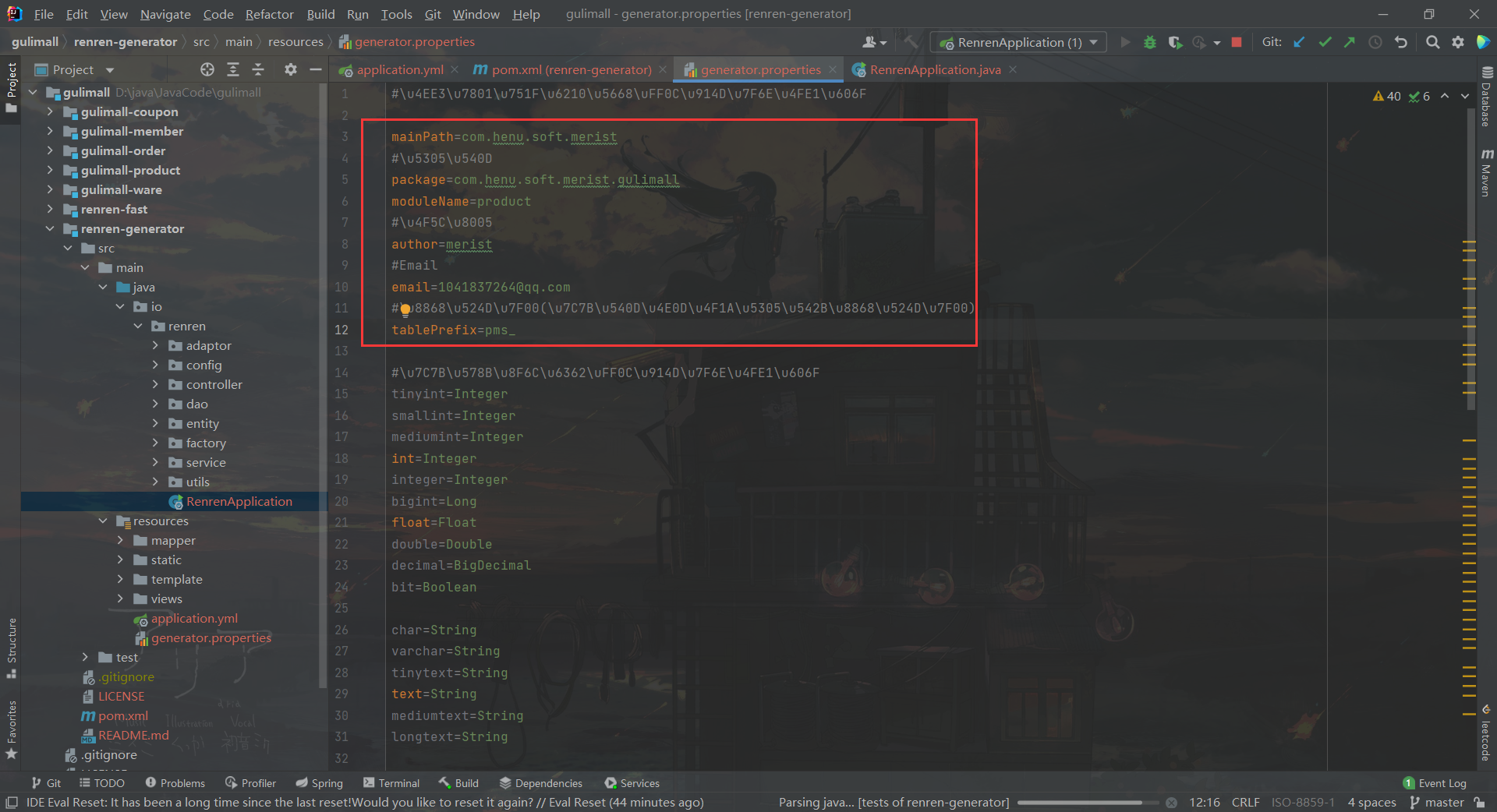1497x812 pixels.
Task: Toggle the read-only lock icon in status bar
Action: (1480, 802)
